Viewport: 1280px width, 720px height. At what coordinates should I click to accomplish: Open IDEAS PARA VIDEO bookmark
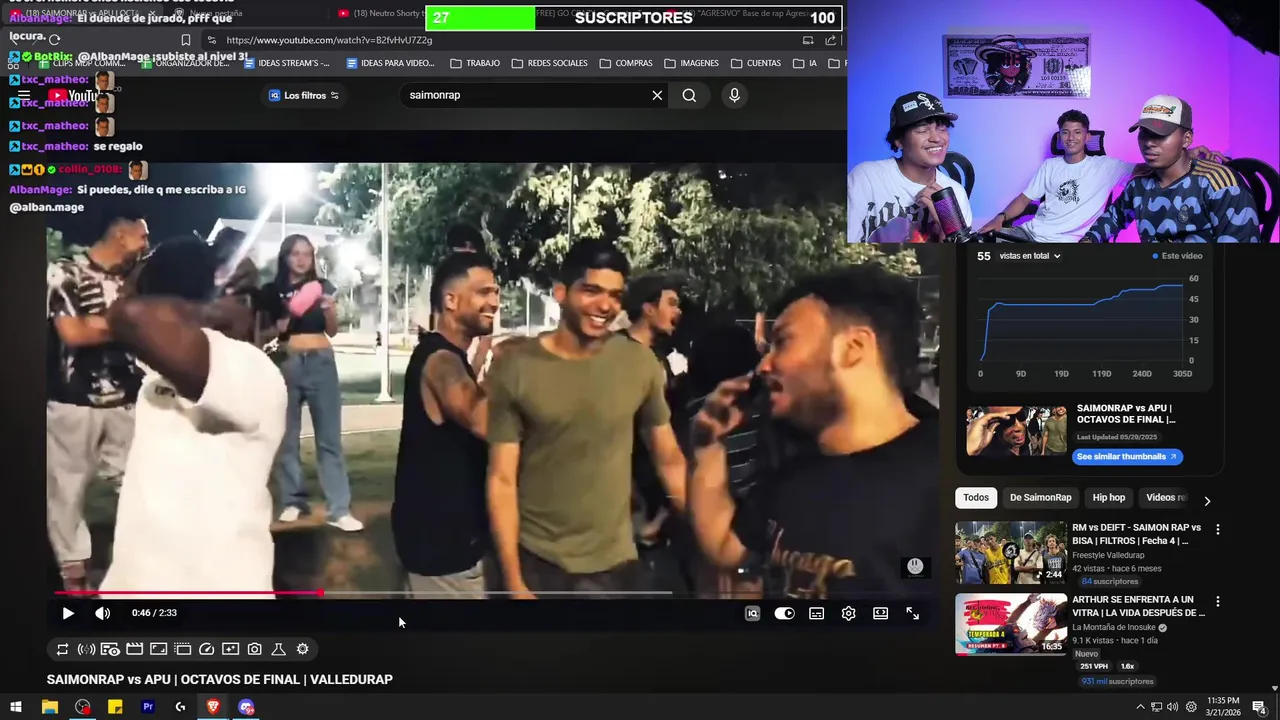(390, 63)
